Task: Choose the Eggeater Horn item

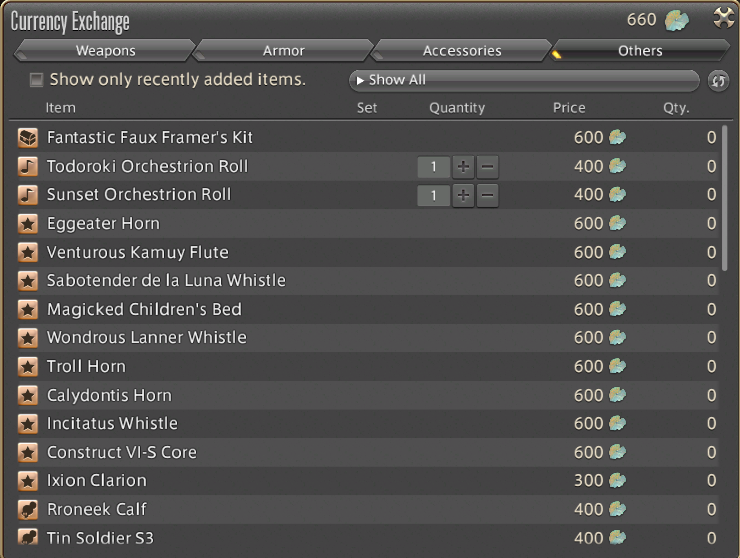Action: coord(103,223)
